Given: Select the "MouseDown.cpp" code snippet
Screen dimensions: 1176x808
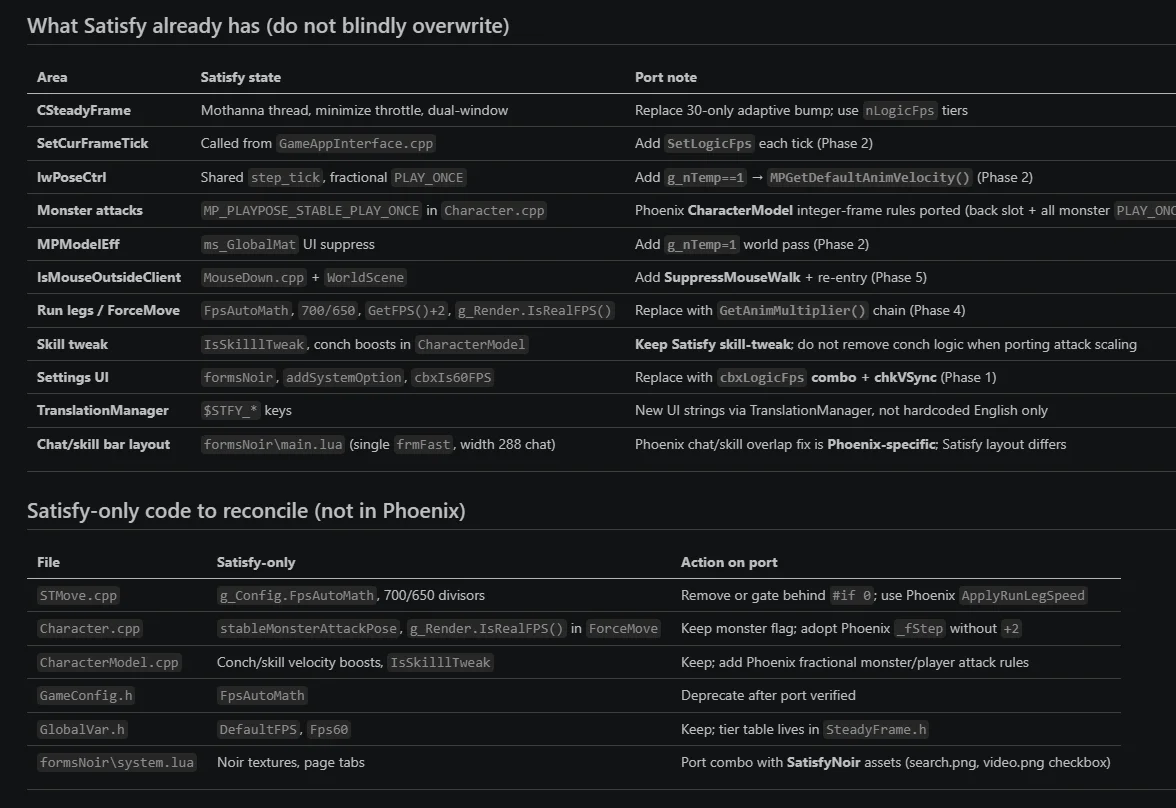Looking at the screenshot, I should click(x=254, y=277).
